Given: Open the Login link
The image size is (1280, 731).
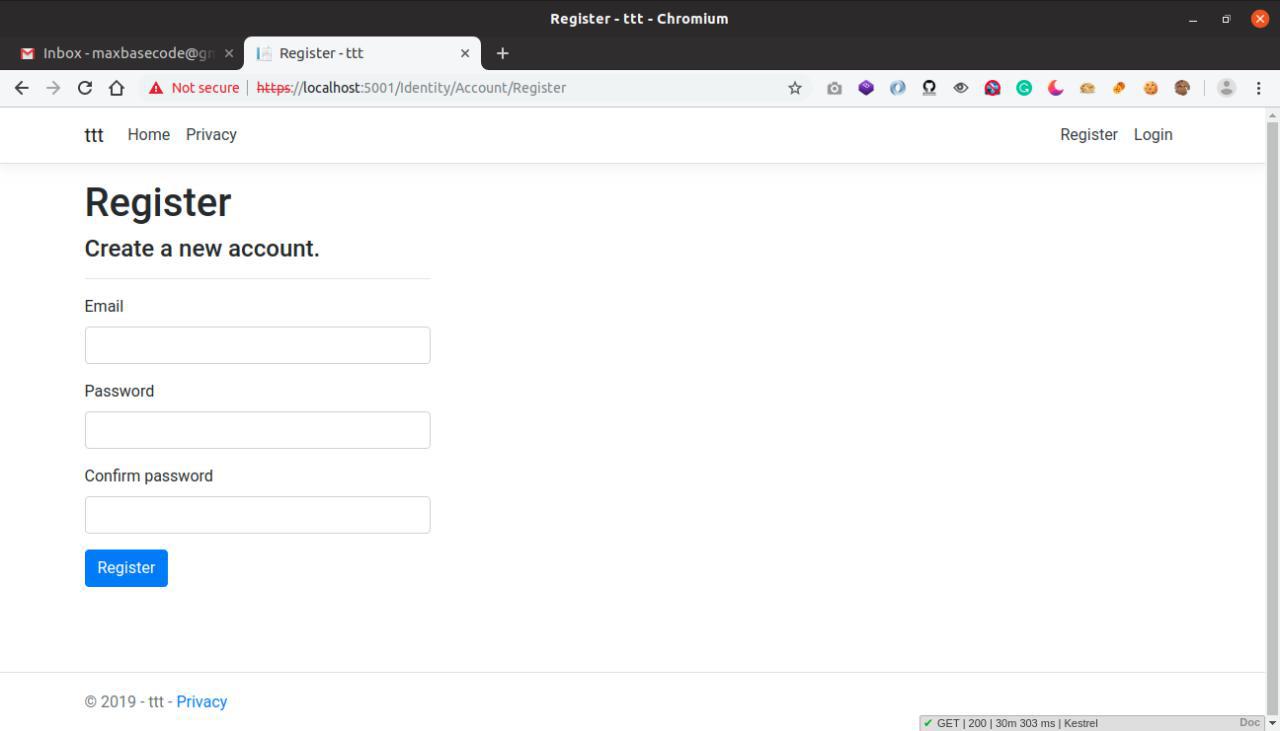Looking at the screenshot, I should click(x=1153, y=134).
